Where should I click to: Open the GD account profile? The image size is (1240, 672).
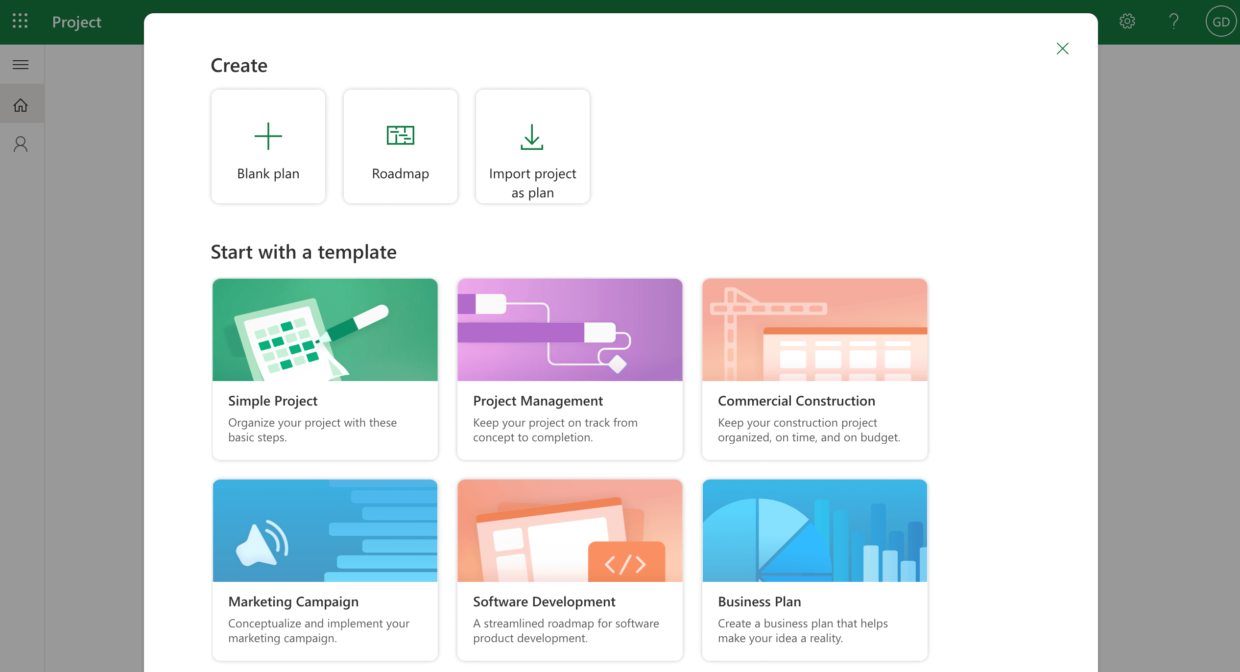coord(1220,20)
